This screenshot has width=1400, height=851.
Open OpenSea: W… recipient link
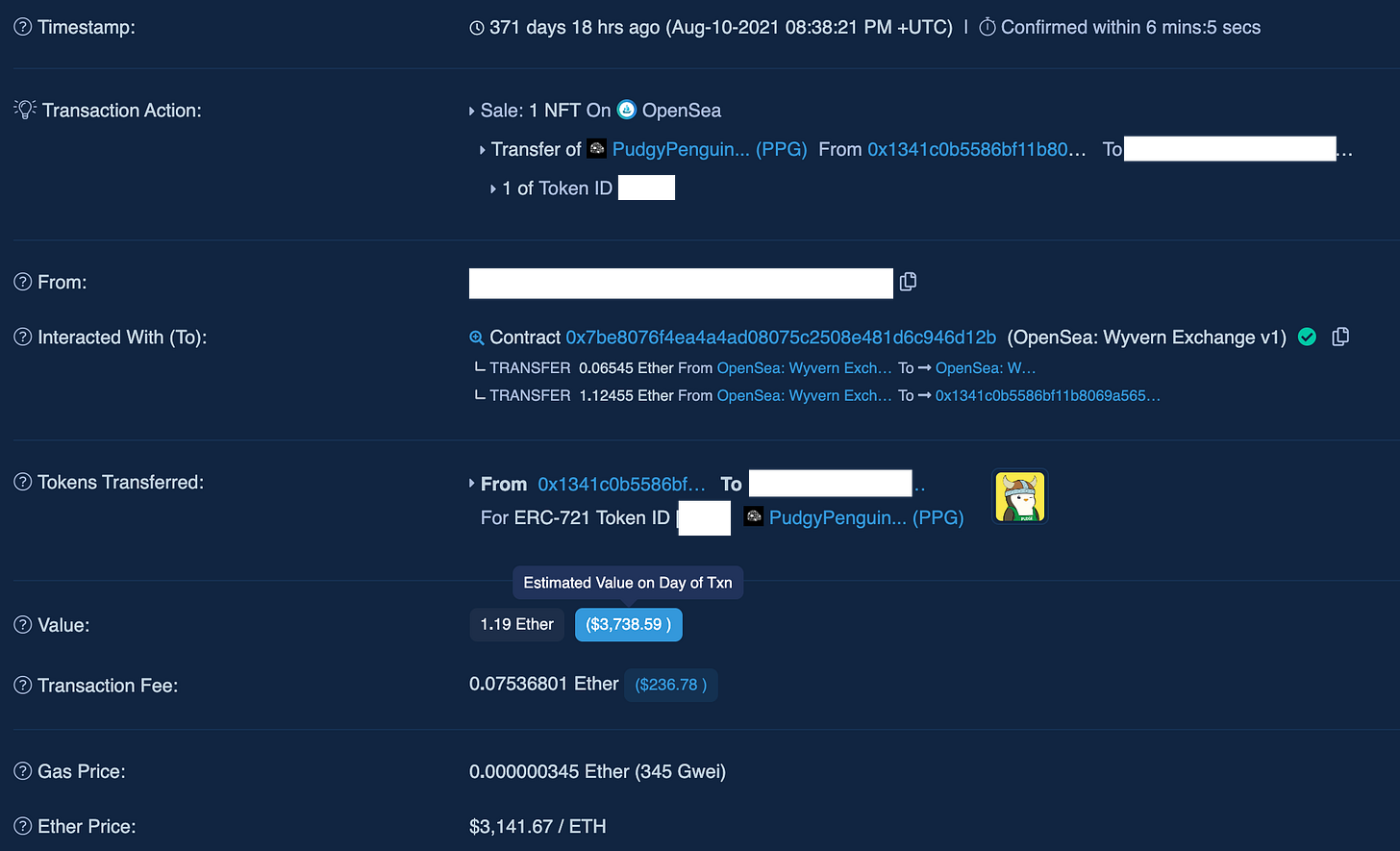pos(986,368)
